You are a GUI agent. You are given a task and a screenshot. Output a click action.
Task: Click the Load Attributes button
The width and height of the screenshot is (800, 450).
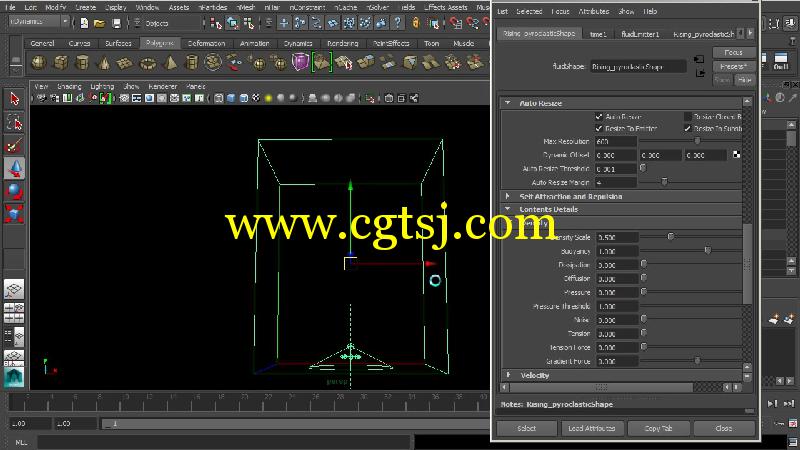[x=592, y=428]
